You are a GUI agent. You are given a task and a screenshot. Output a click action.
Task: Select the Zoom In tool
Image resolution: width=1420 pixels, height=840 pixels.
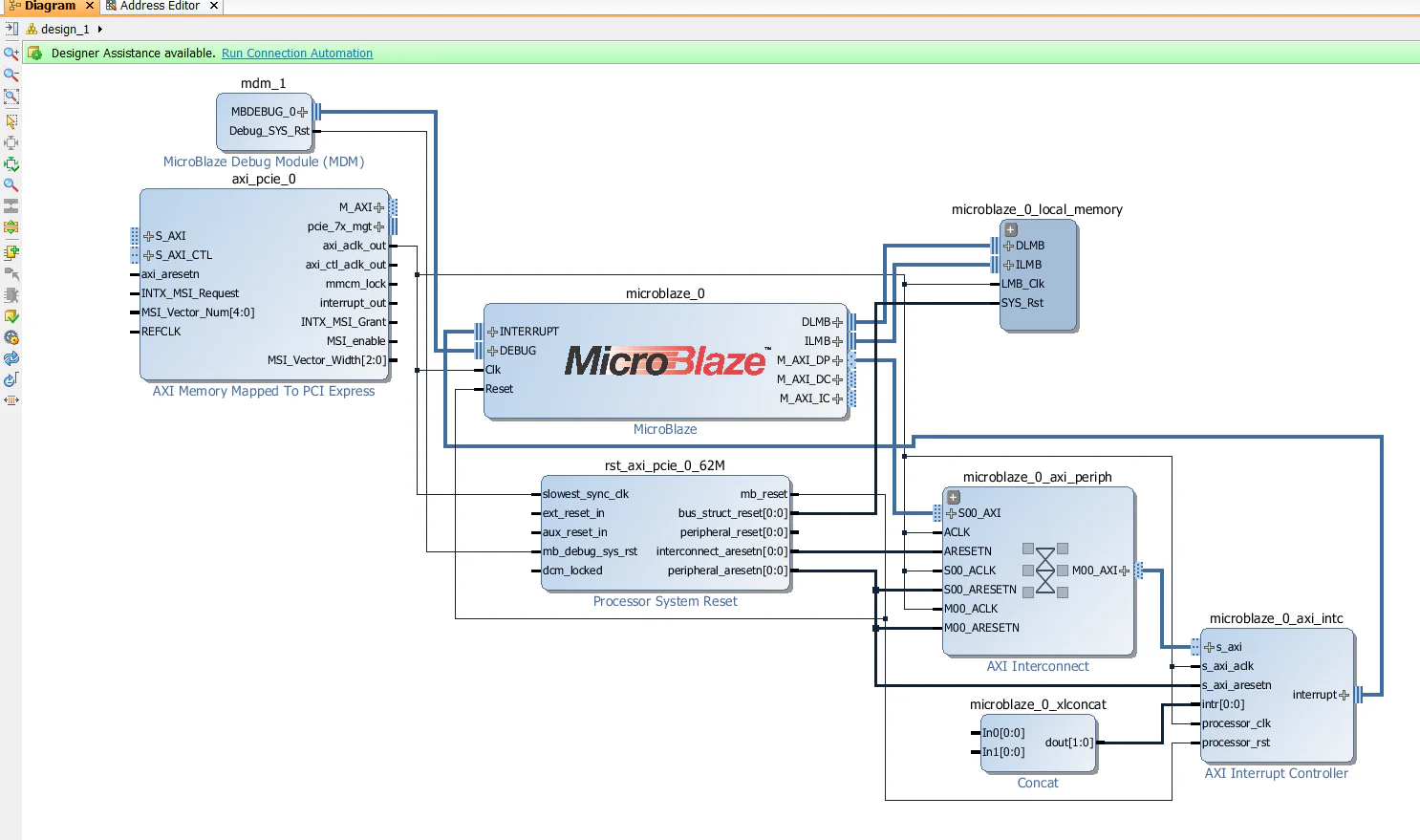(11, 53)
